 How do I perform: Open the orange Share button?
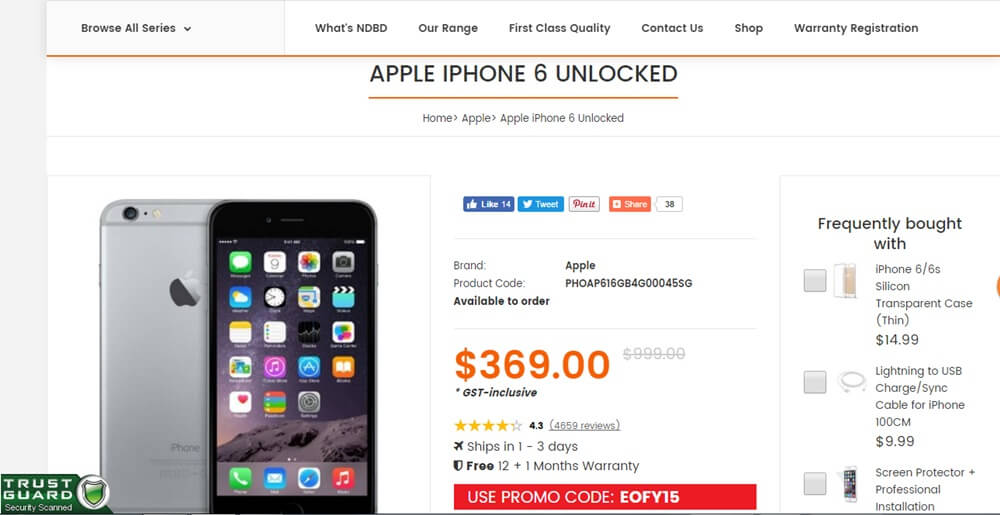click(x=629, y=204)
